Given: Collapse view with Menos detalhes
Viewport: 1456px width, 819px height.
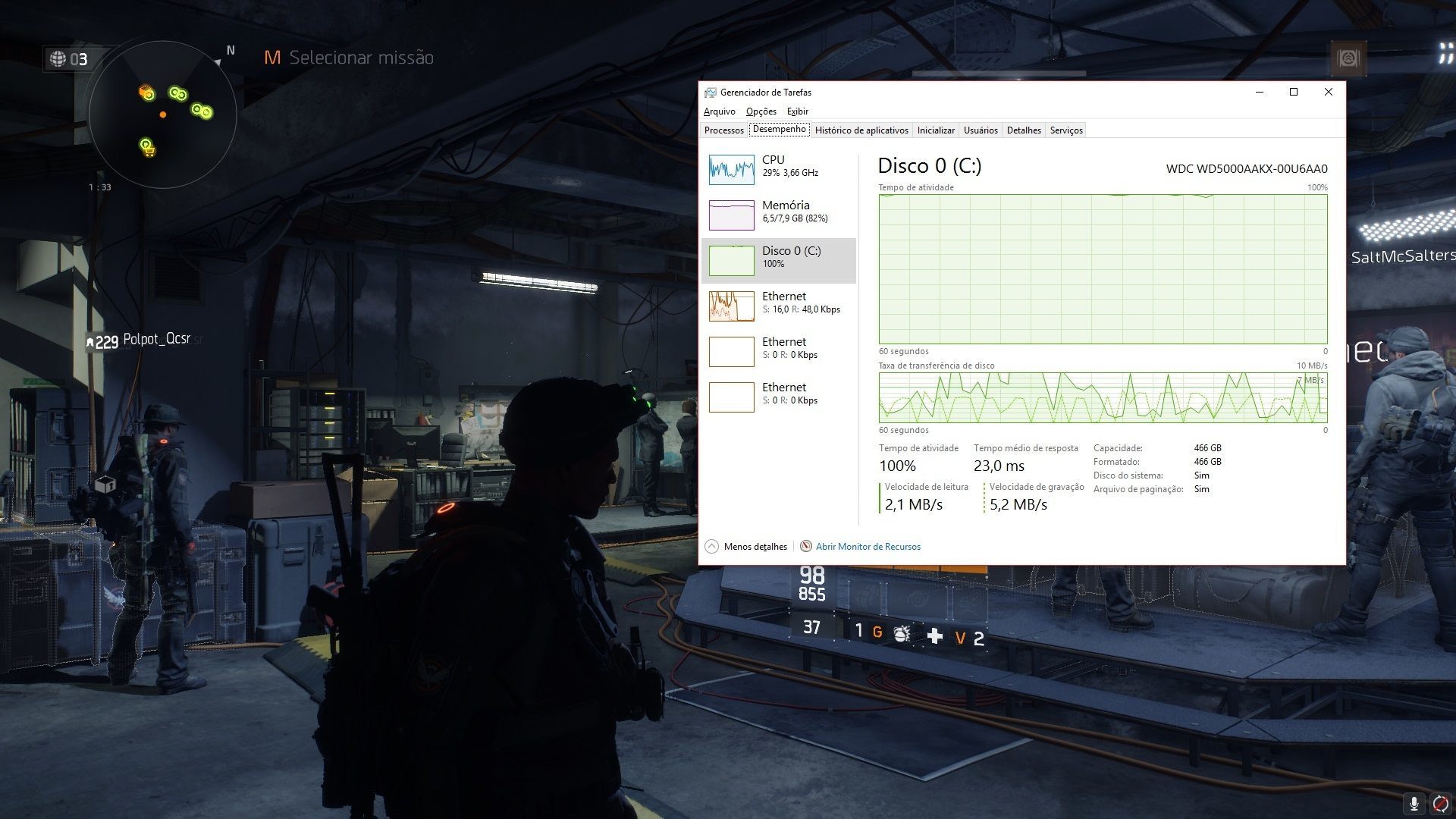Looking at the screenshot, I should (755, 547).
